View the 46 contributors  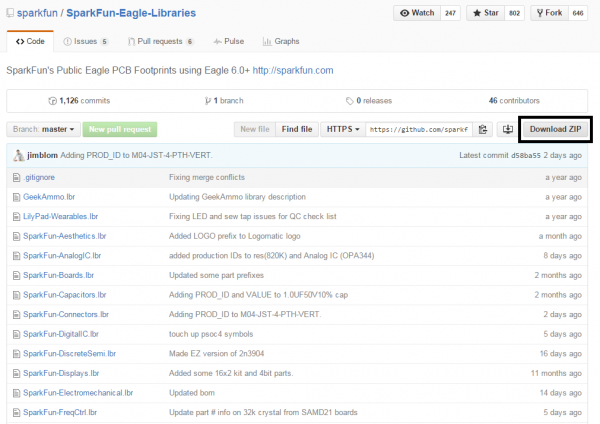click(x=514, y=101)
